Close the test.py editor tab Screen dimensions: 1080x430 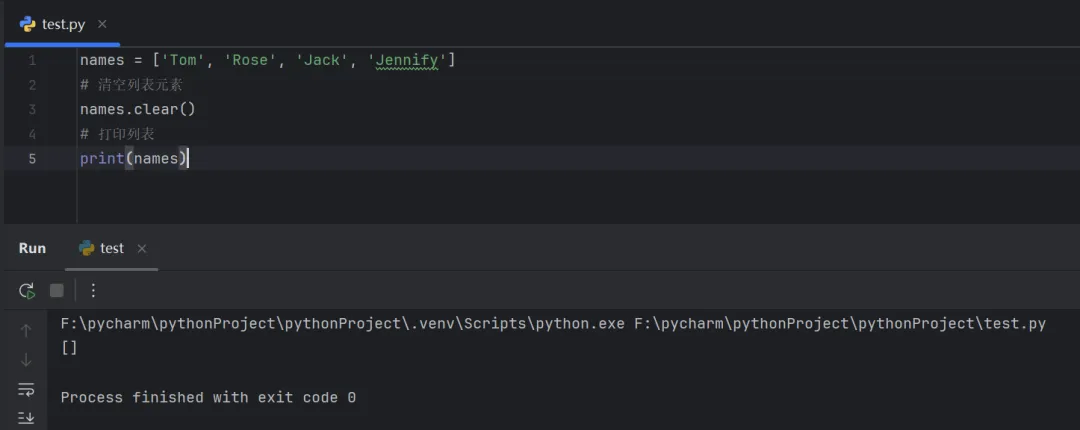click(x=102, y=24)
